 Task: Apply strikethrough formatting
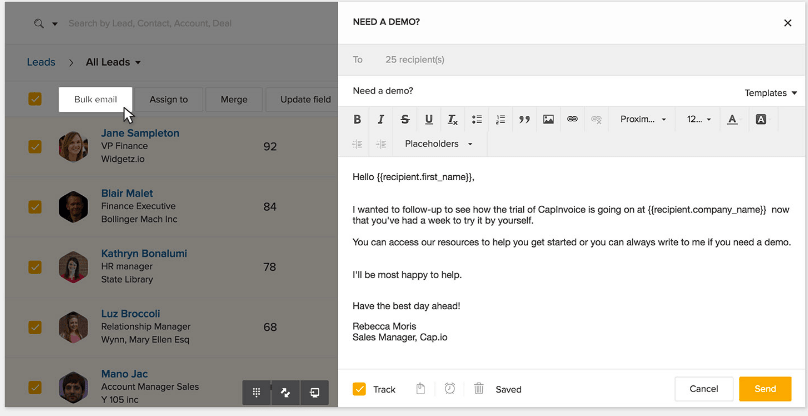coord(405,120)
